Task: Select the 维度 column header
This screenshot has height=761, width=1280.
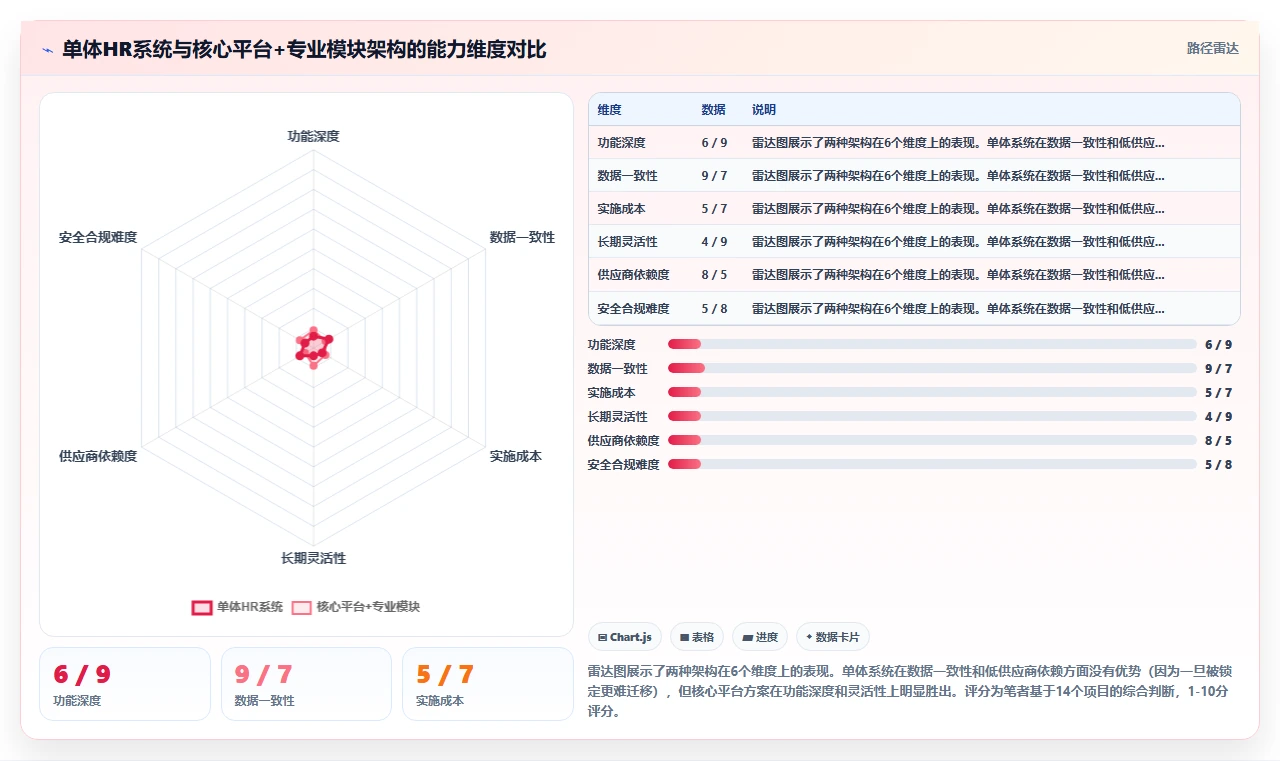Action: pos(610,110)
